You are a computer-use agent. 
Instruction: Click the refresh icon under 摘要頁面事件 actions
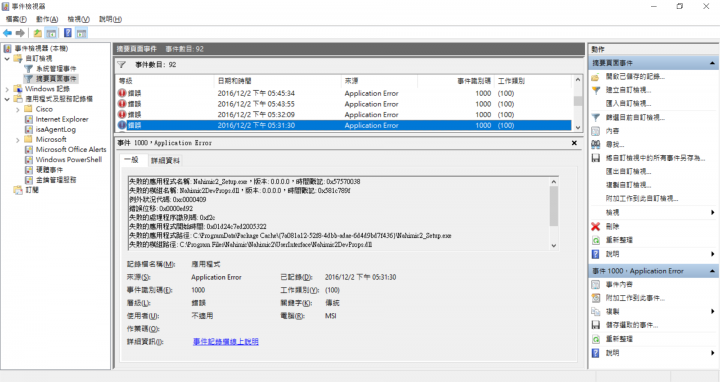[596, 240]
